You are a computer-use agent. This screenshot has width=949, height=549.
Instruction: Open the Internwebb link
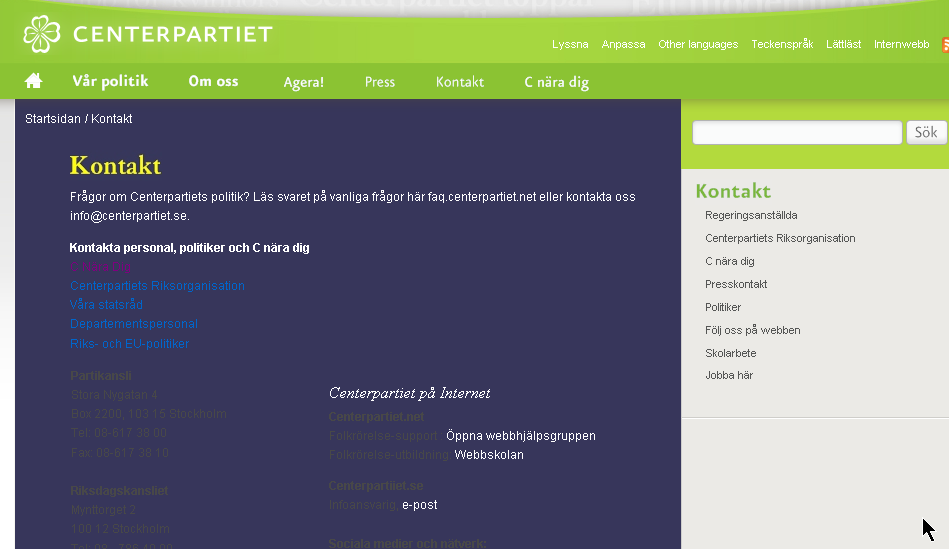902,44
